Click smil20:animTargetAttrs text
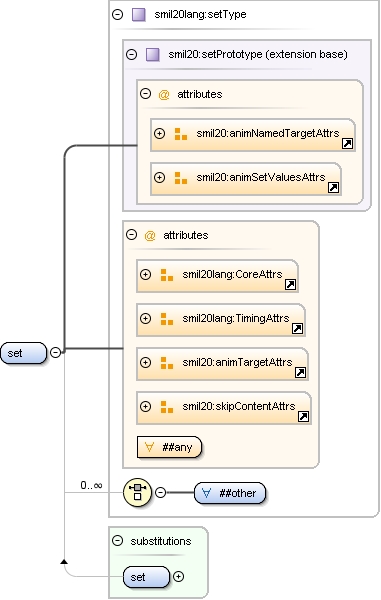The height and width of the screenshot is (600, 381). (237, 362)
